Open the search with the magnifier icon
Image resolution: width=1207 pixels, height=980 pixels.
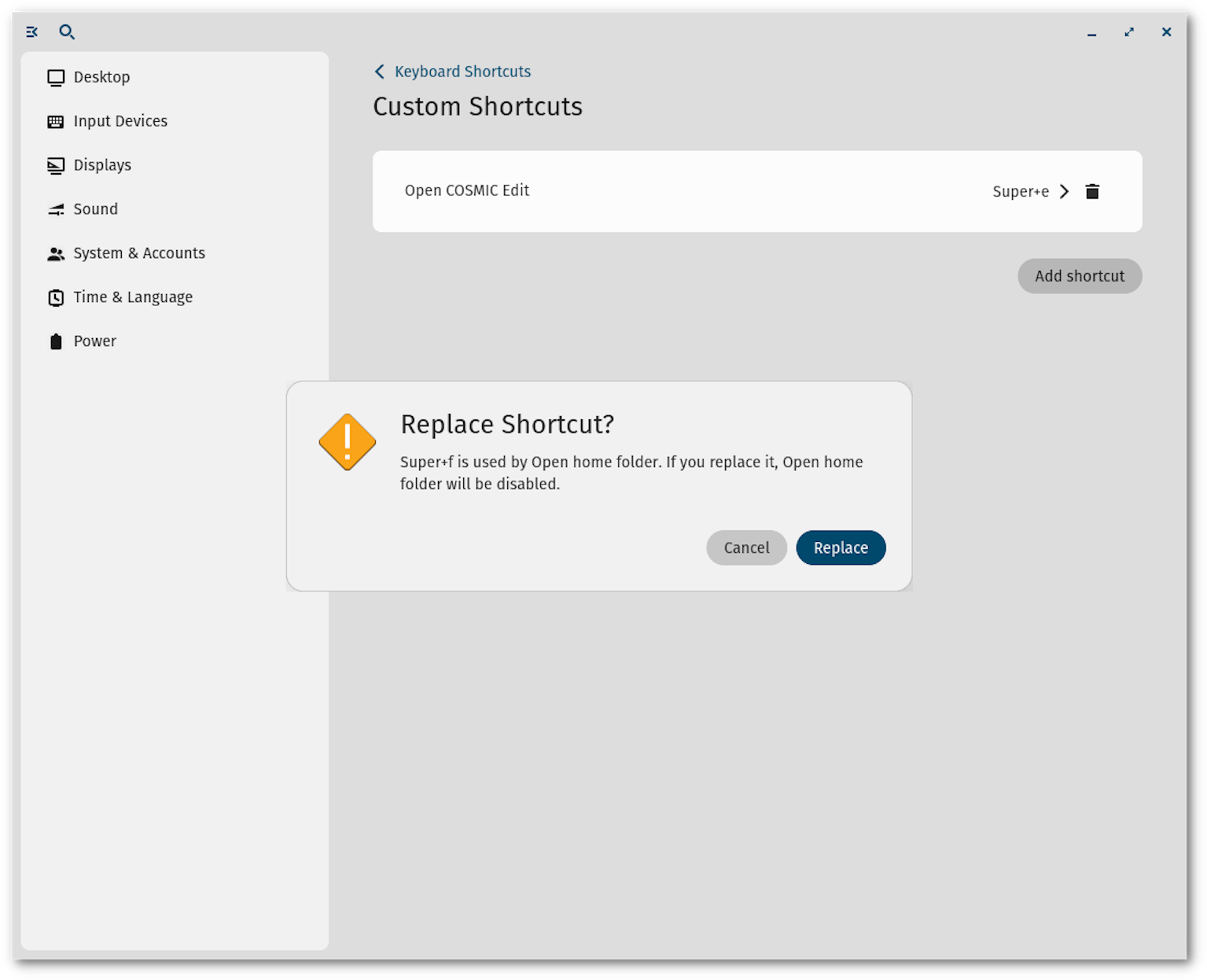click(x=67, y=32)
